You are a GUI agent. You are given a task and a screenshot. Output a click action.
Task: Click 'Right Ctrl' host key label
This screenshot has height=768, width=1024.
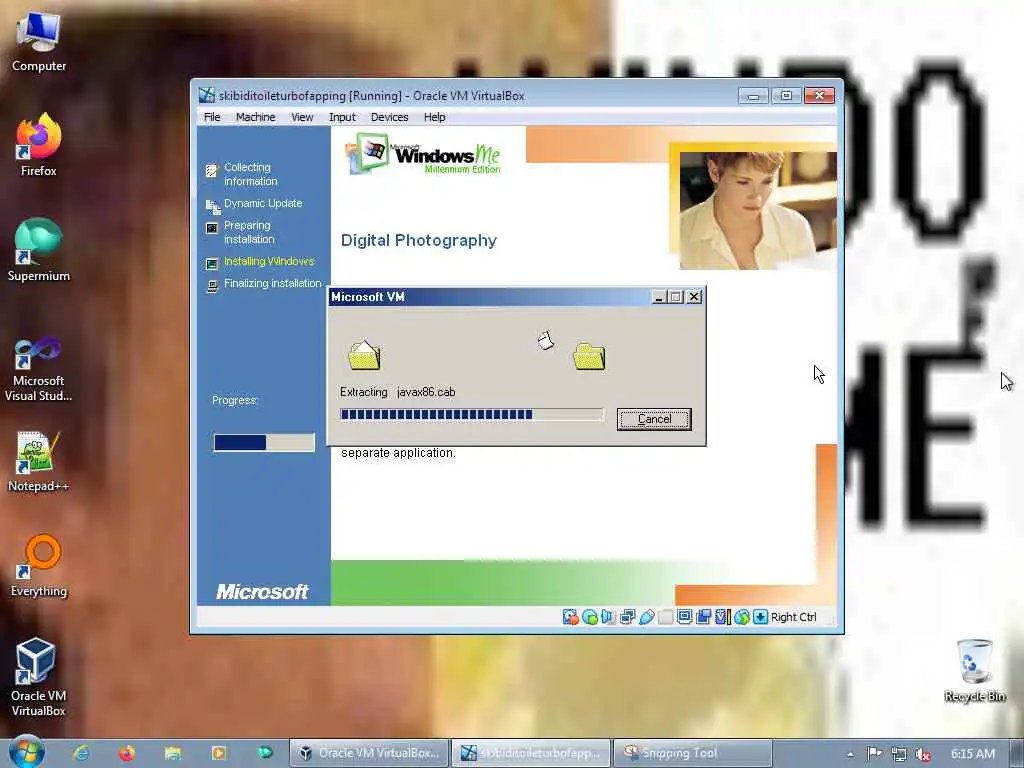coord(793,617)
